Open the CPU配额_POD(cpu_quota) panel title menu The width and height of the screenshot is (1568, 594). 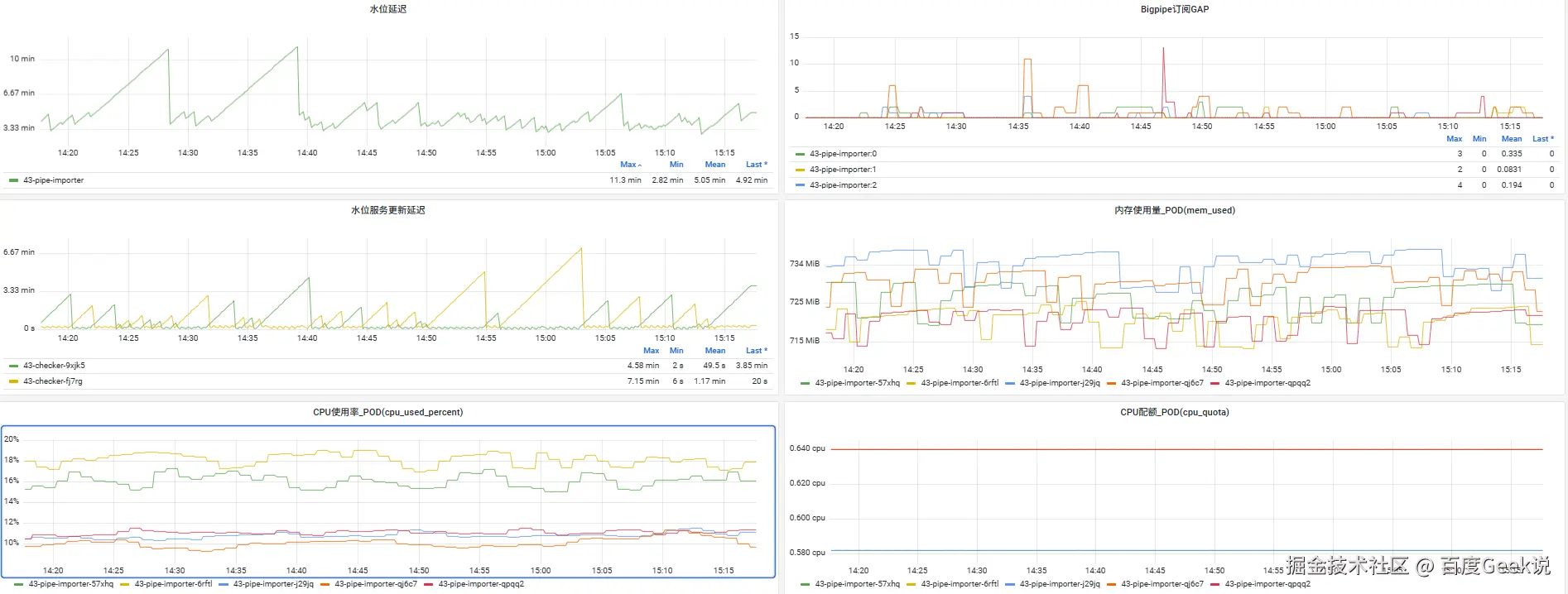(1174, 412)
